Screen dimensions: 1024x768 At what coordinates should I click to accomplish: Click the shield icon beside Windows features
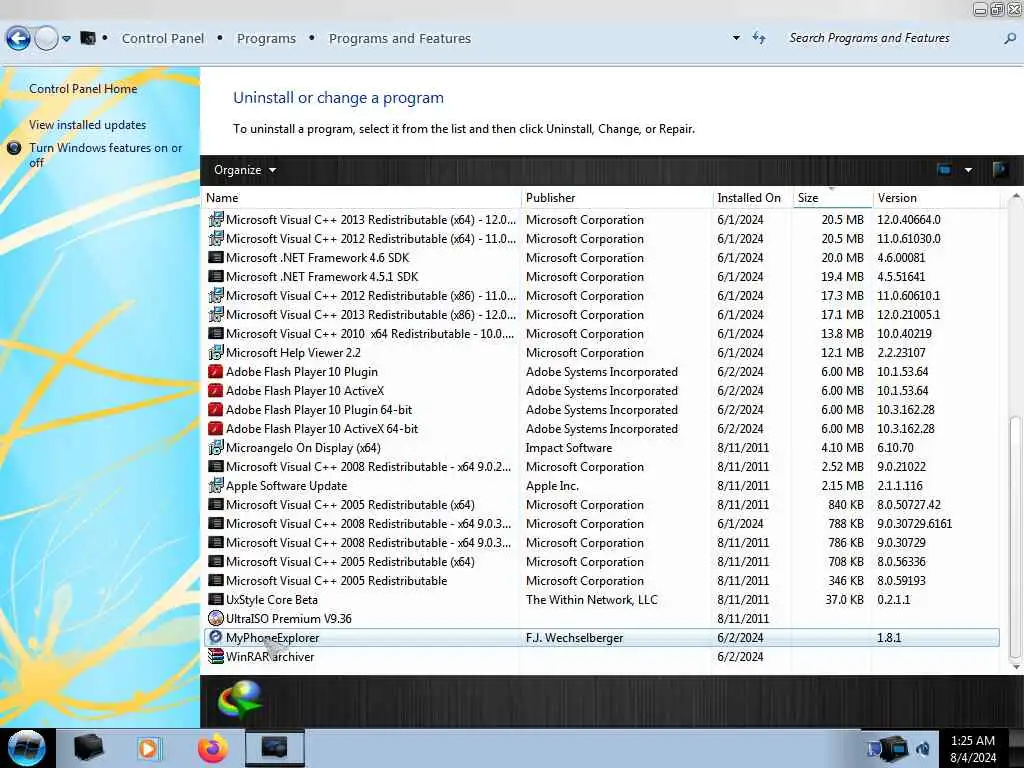pyautogui.click(x=14, y=148)
